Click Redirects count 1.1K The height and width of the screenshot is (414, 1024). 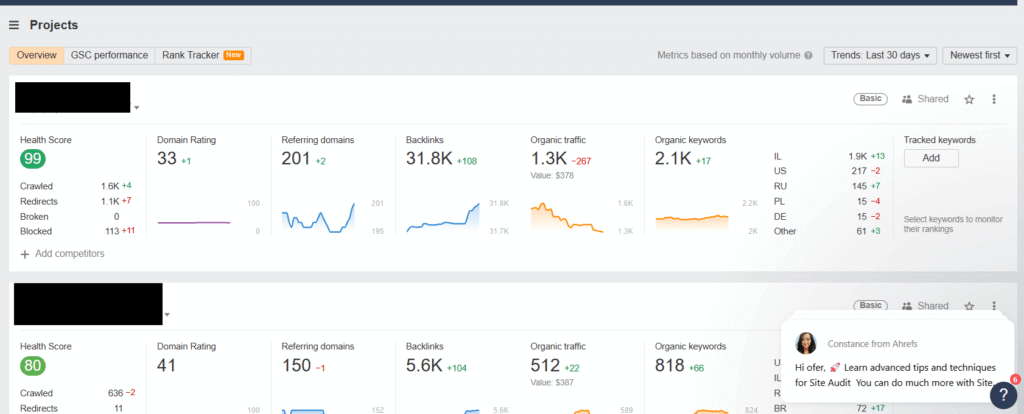coord(110,201)
